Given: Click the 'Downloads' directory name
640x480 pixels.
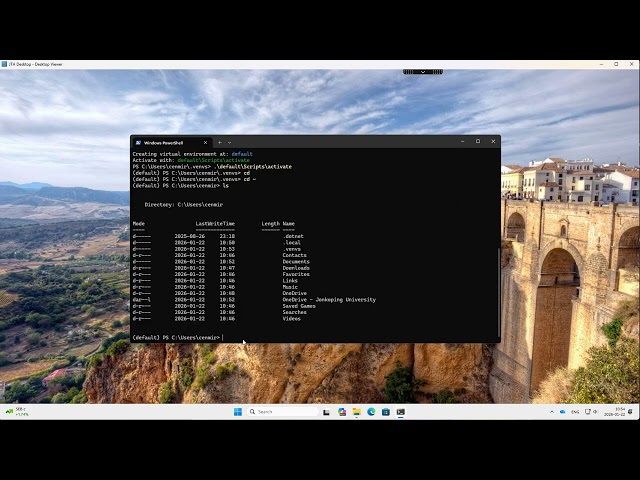Looking at the screenshot, I should (x=296, y=268).
